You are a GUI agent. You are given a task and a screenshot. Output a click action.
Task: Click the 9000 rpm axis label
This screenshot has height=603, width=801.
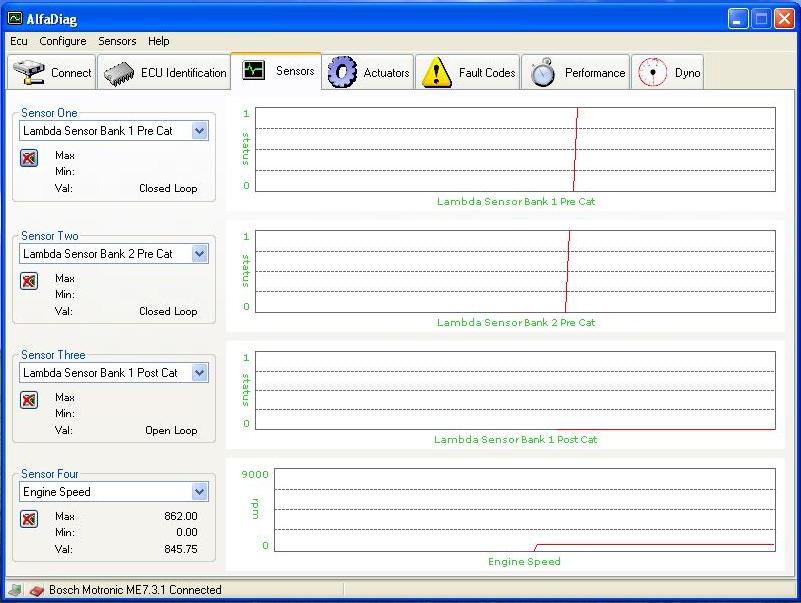pyautogui.click(x=255, y=474)
